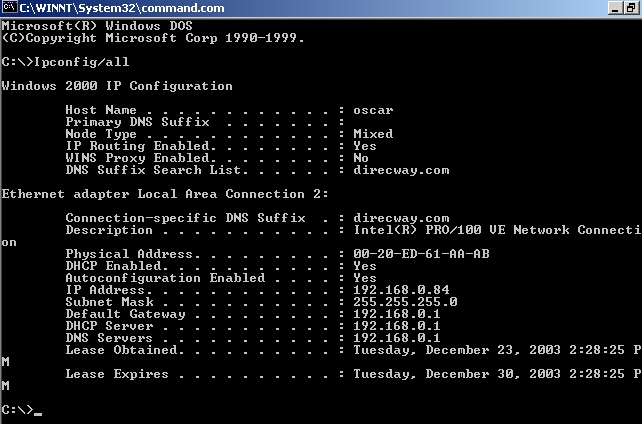Click the Copyright Microsoft Corp 1990-1999 line
Screen dimensions: 642x424
pos(153,38)
